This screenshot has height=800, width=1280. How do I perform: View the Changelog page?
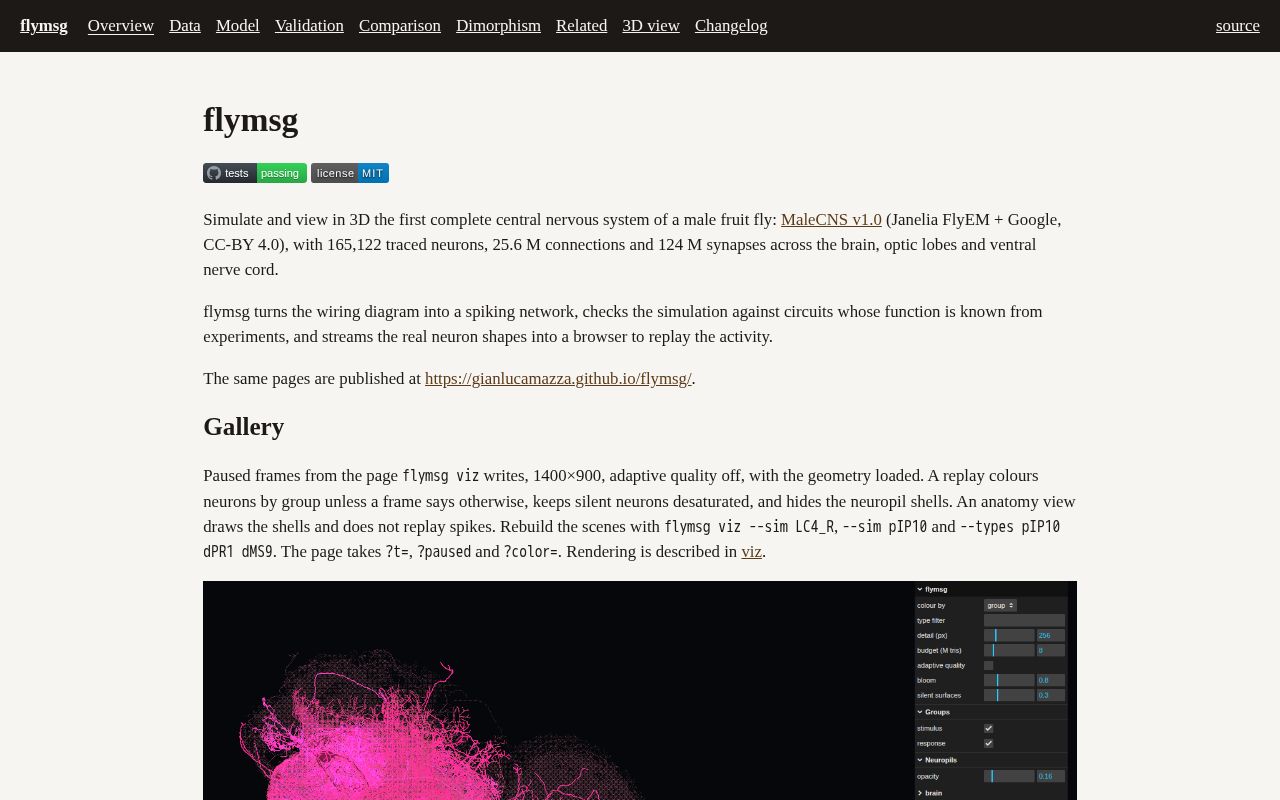click(731, 26)
